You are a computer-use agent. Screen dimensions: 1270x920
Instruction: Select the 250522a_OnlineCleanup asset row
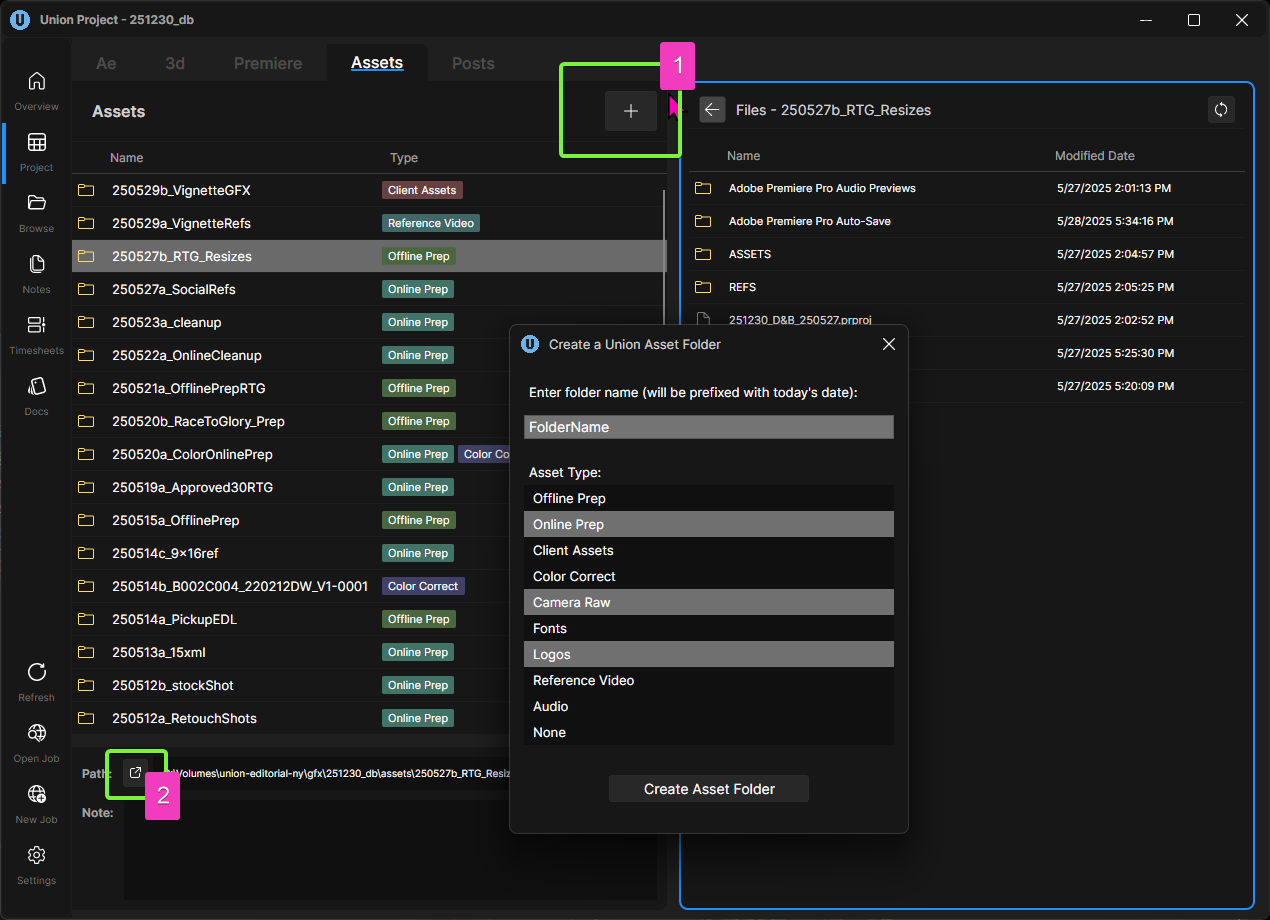point(290,355)
